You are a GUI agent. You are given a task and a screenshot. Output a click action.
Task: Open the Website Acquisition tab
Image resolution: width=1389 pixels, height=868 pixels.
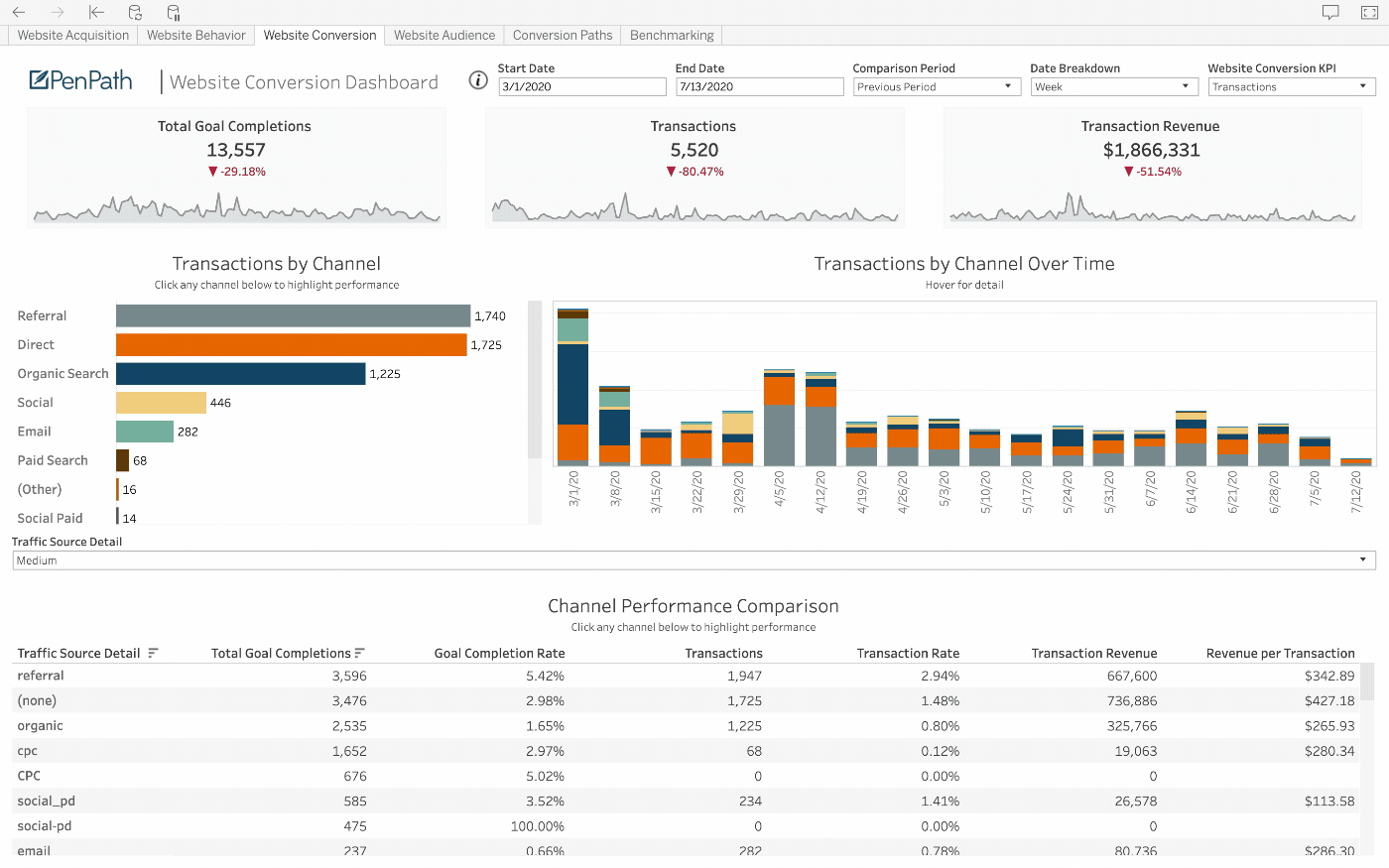73,35
